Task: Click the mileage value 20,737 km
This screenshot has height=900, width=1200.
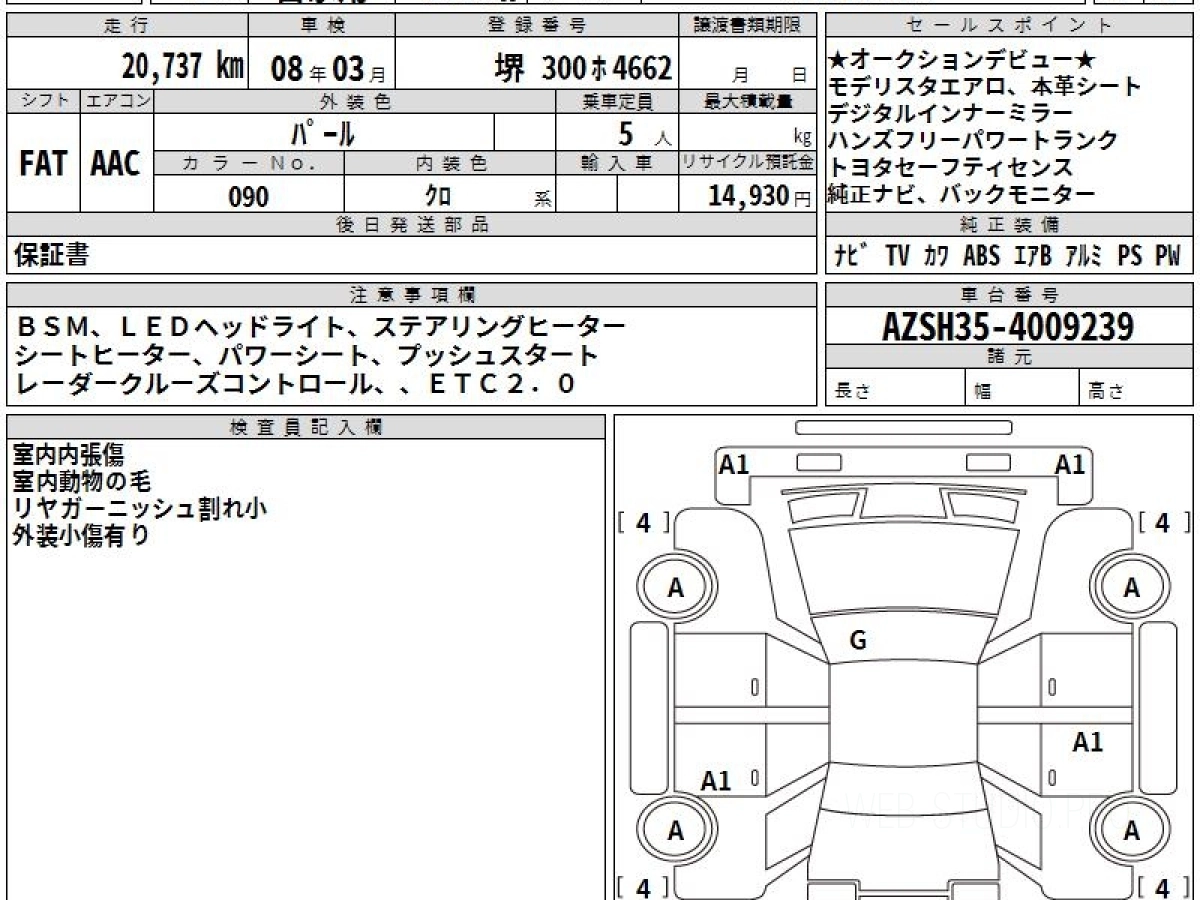Action: (x=182, y=68)
